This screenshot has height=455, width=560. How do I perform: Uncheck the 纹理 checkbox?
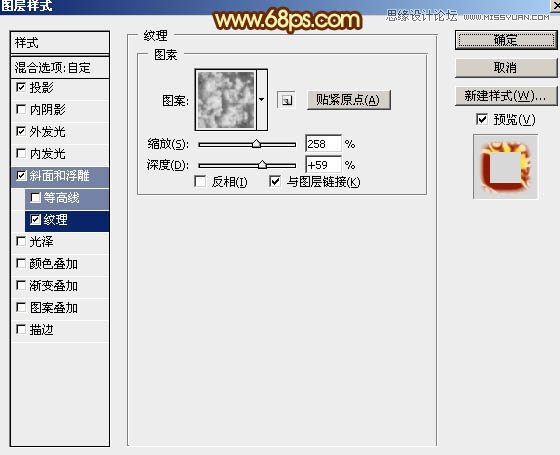click(35, 219)
